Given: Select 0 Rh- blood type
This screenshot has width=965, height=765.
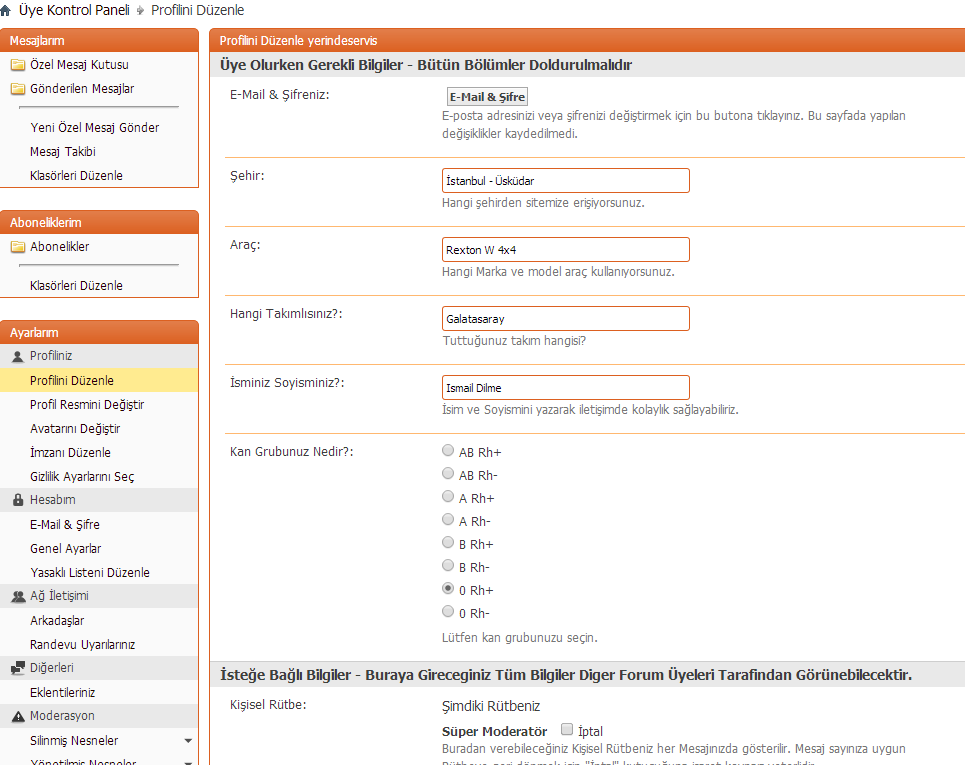Looking at the screenshot, I should click(x=448, y=611).
